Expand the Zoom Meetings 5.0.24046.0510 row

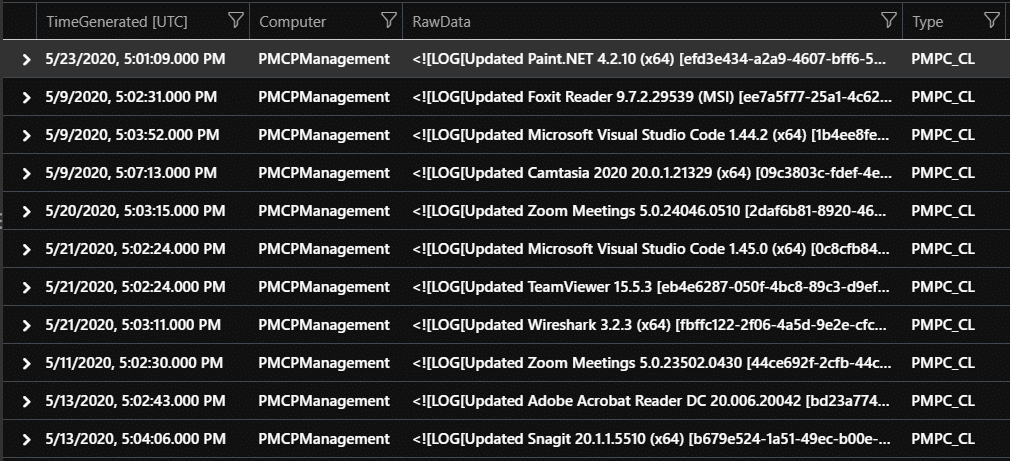[26, 211]
